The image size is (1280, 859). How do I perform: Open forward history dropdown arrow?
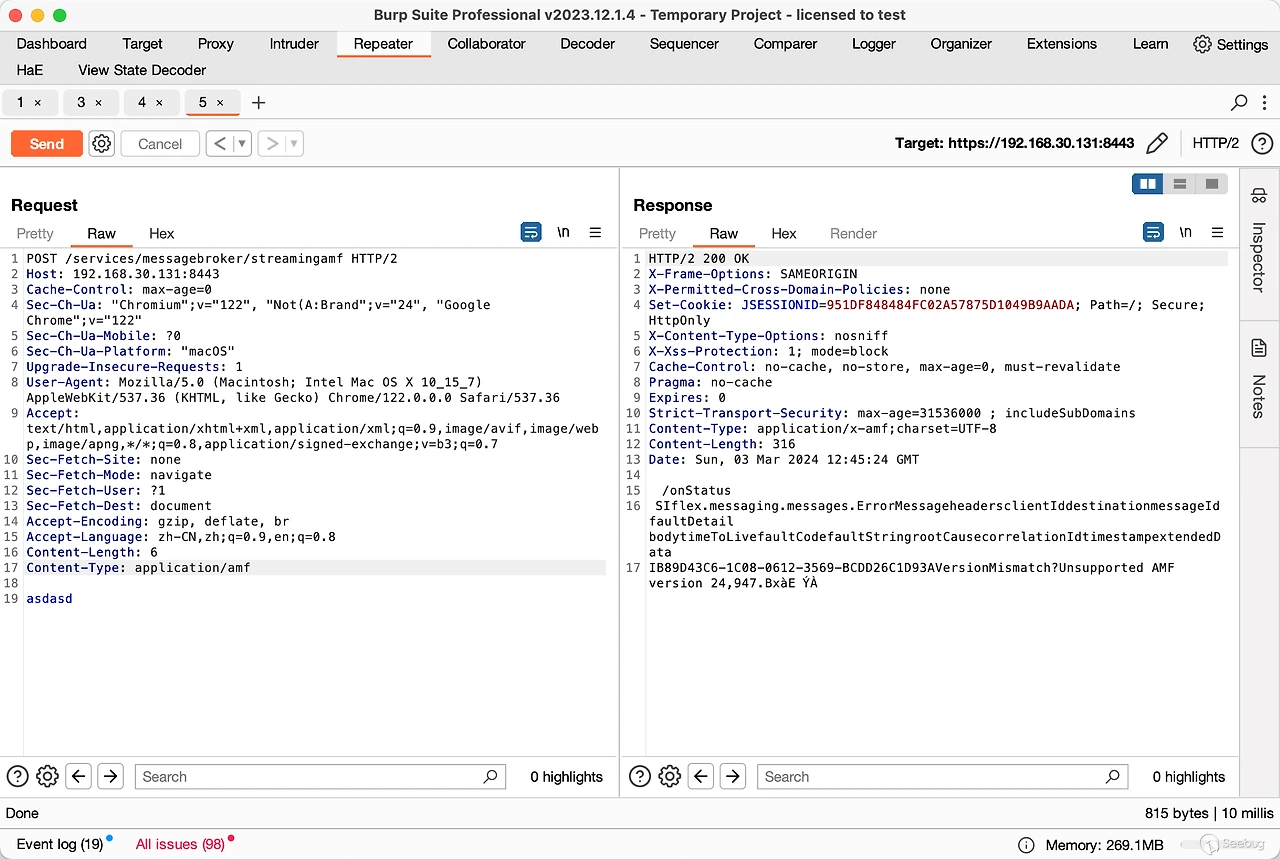[294, 144]
